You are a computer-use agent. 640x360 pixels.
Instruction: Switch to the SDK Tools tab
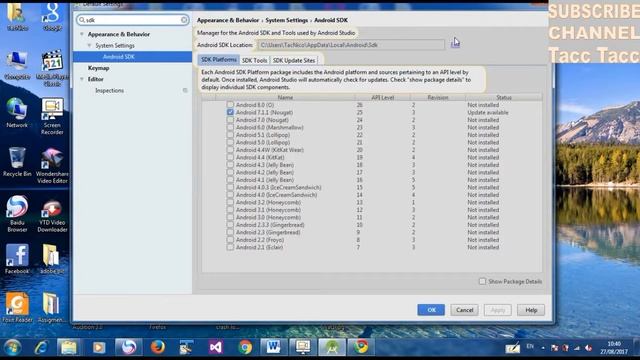tap(254, 60)
